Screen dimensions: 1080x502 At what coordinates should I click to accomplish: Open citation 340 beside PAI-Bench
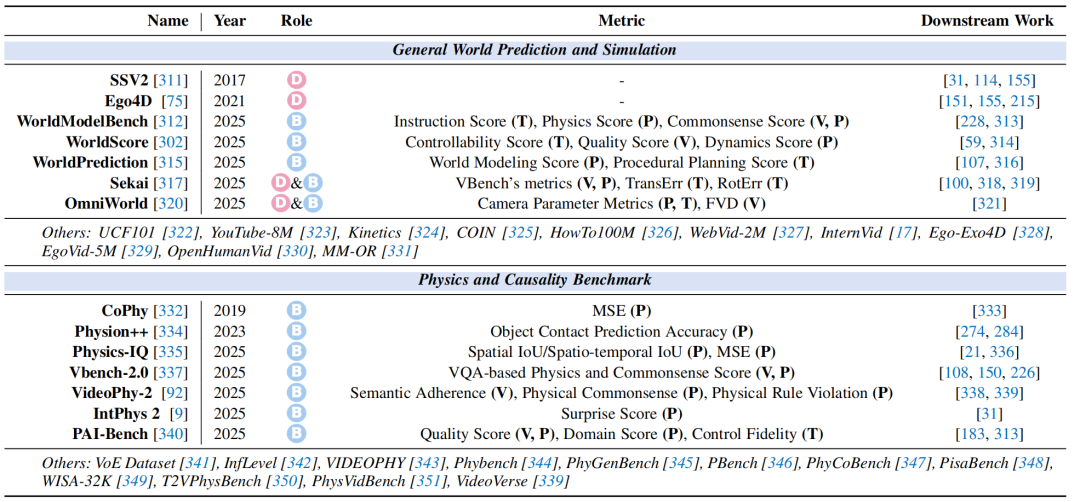pyautogui.click(x=173, y=435)
